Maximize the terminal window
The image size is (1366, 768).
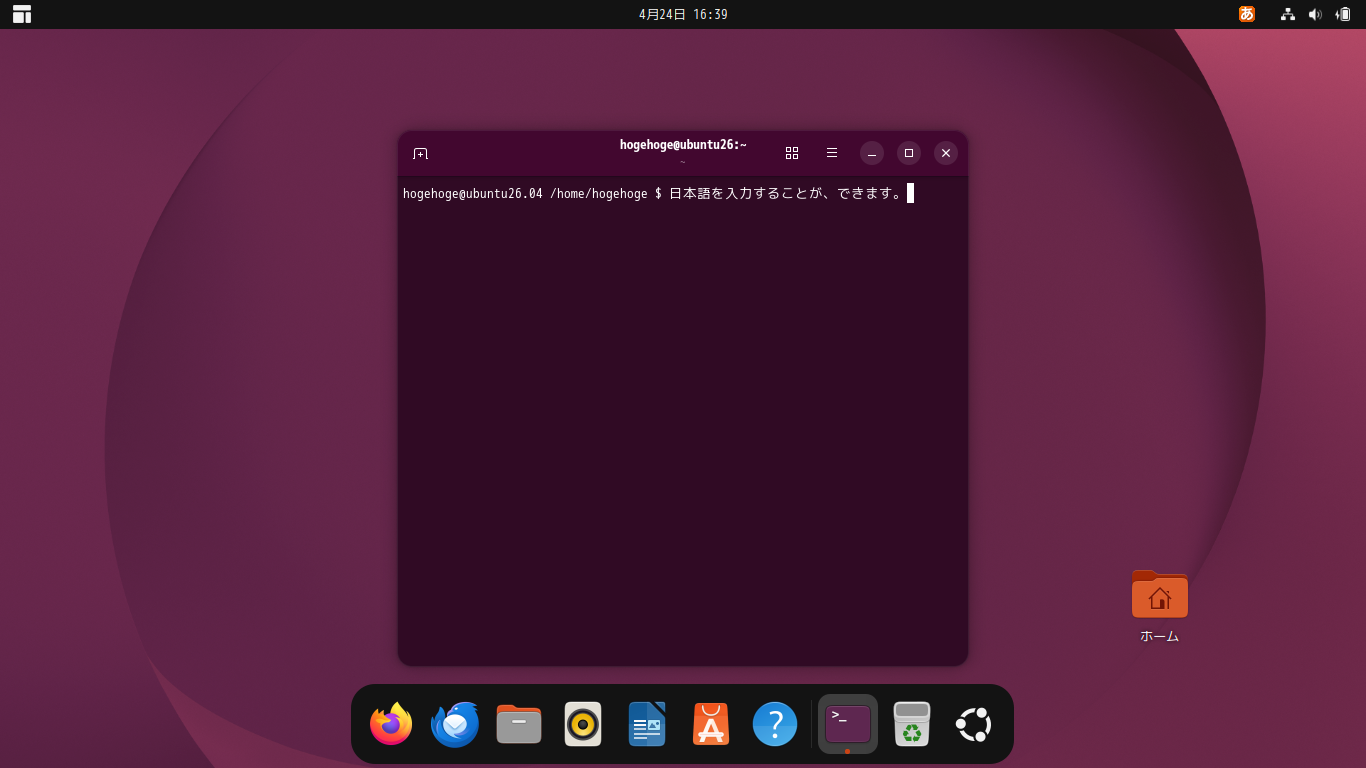click(x=909, y=153)
